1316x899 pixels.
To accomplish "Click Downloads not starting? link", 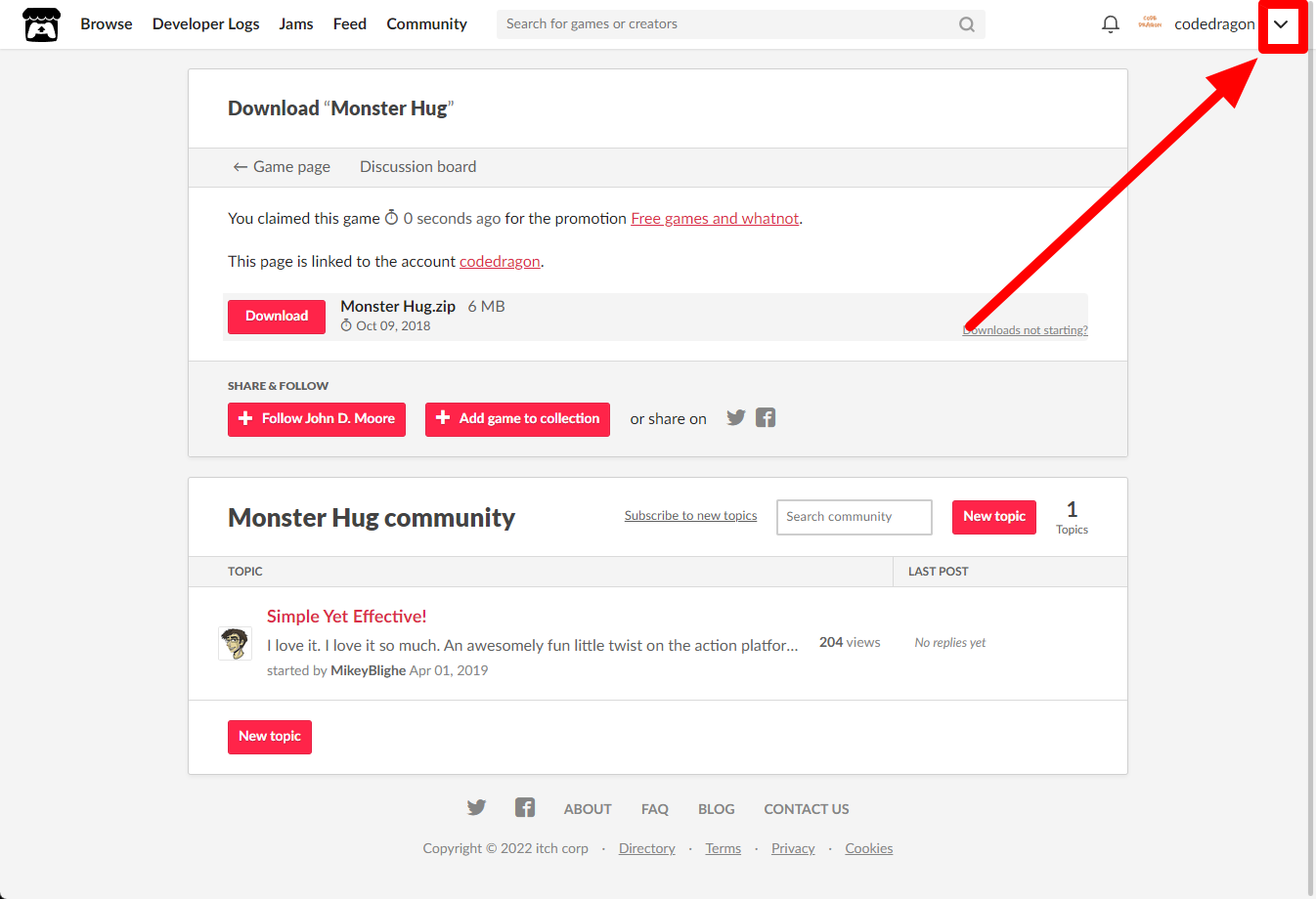I will coord(1025,330).
